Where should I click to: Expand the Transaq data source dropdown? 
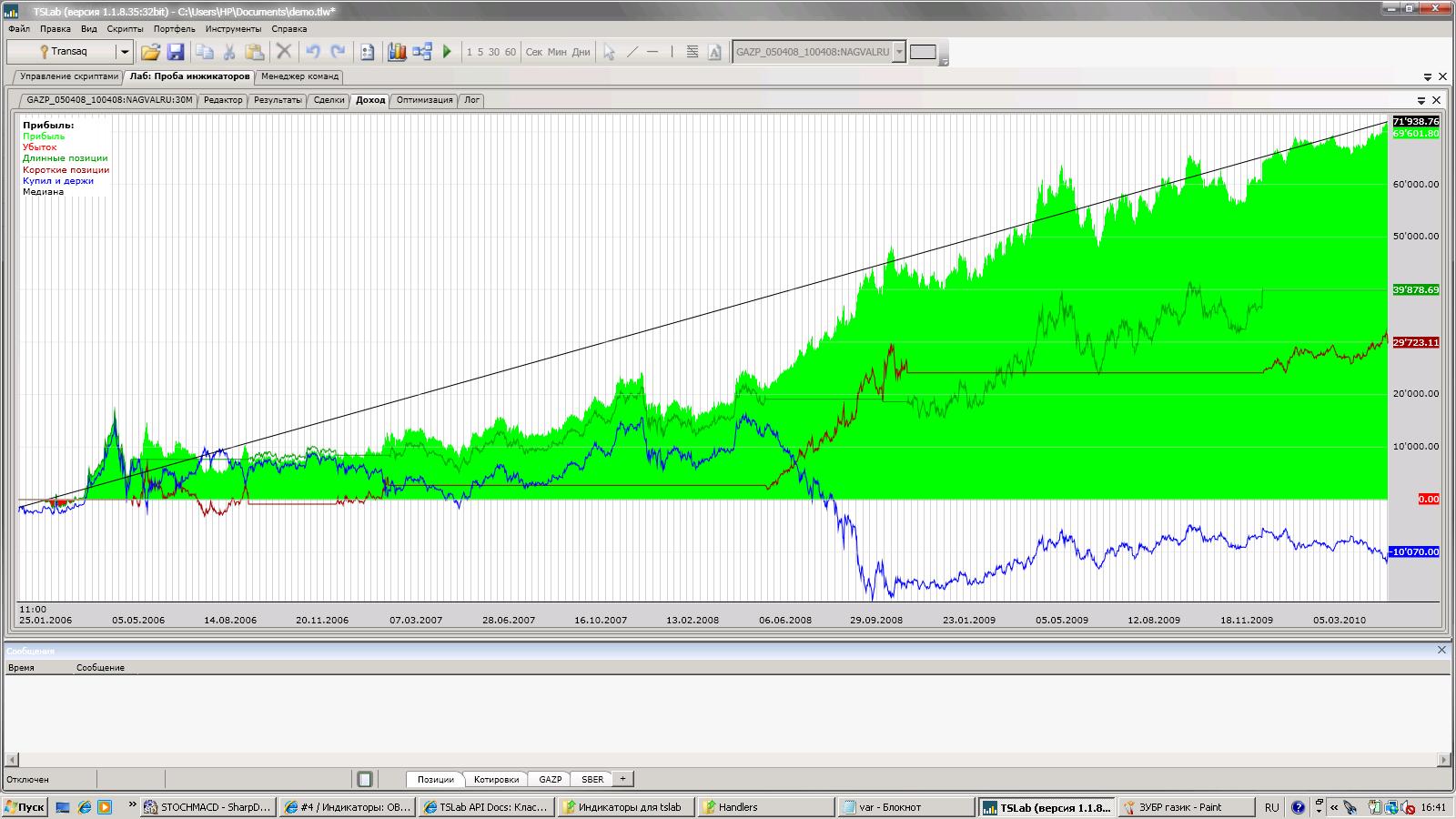click(x=125, y=52)
